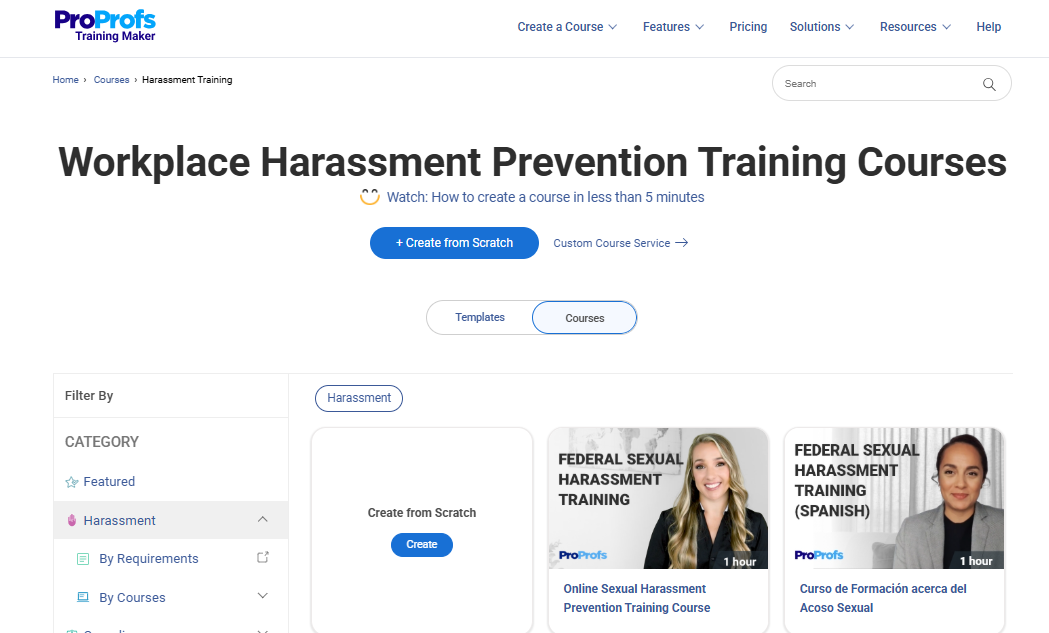The width and height of the screenshot is (1049, 633).
Task: Select the Featured category
Action: point(109,482)
